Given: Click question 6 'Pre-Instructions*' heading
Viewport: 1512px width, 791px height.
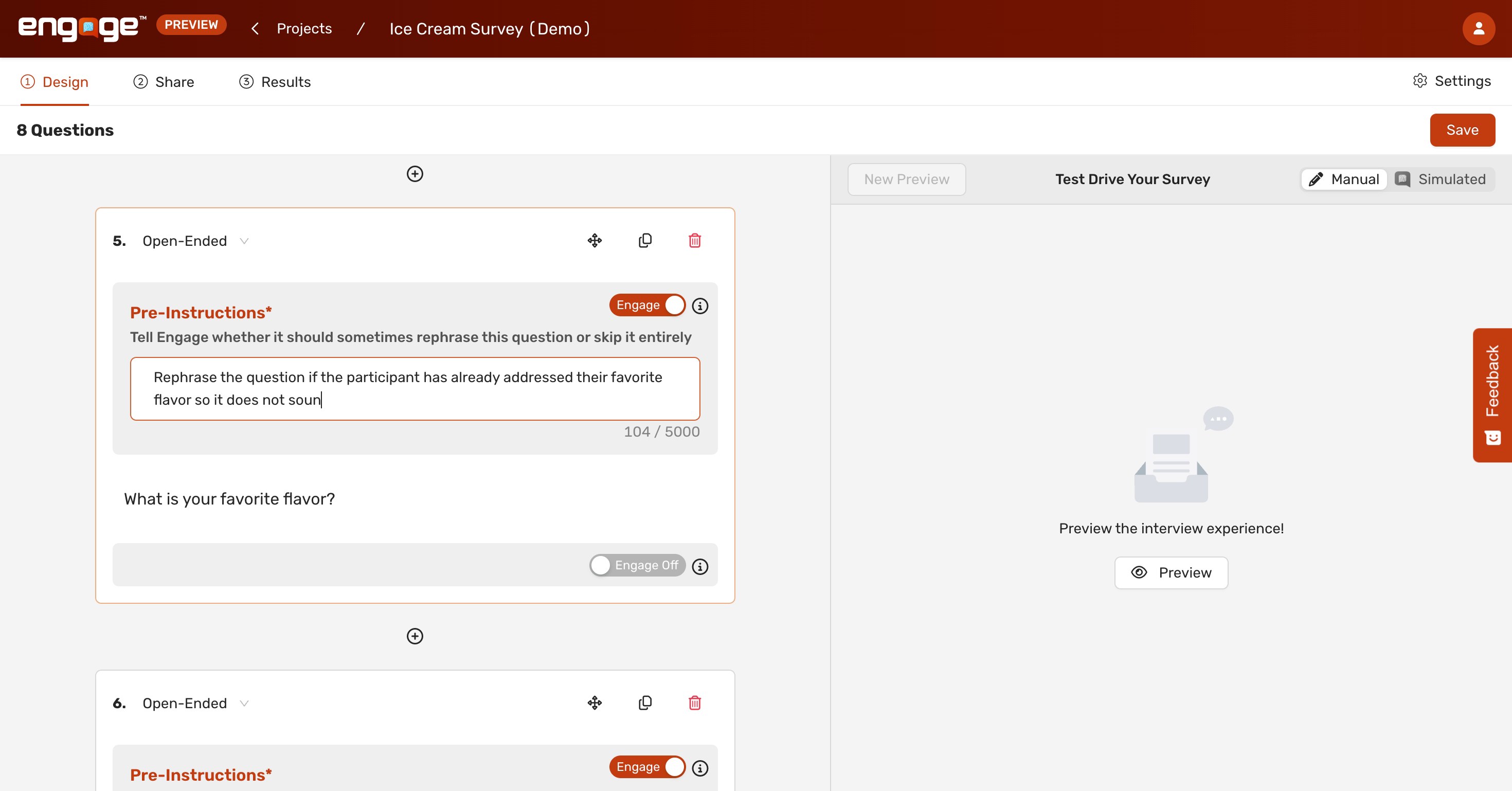Looking at the screenshot, I should [x=201, y=775].
